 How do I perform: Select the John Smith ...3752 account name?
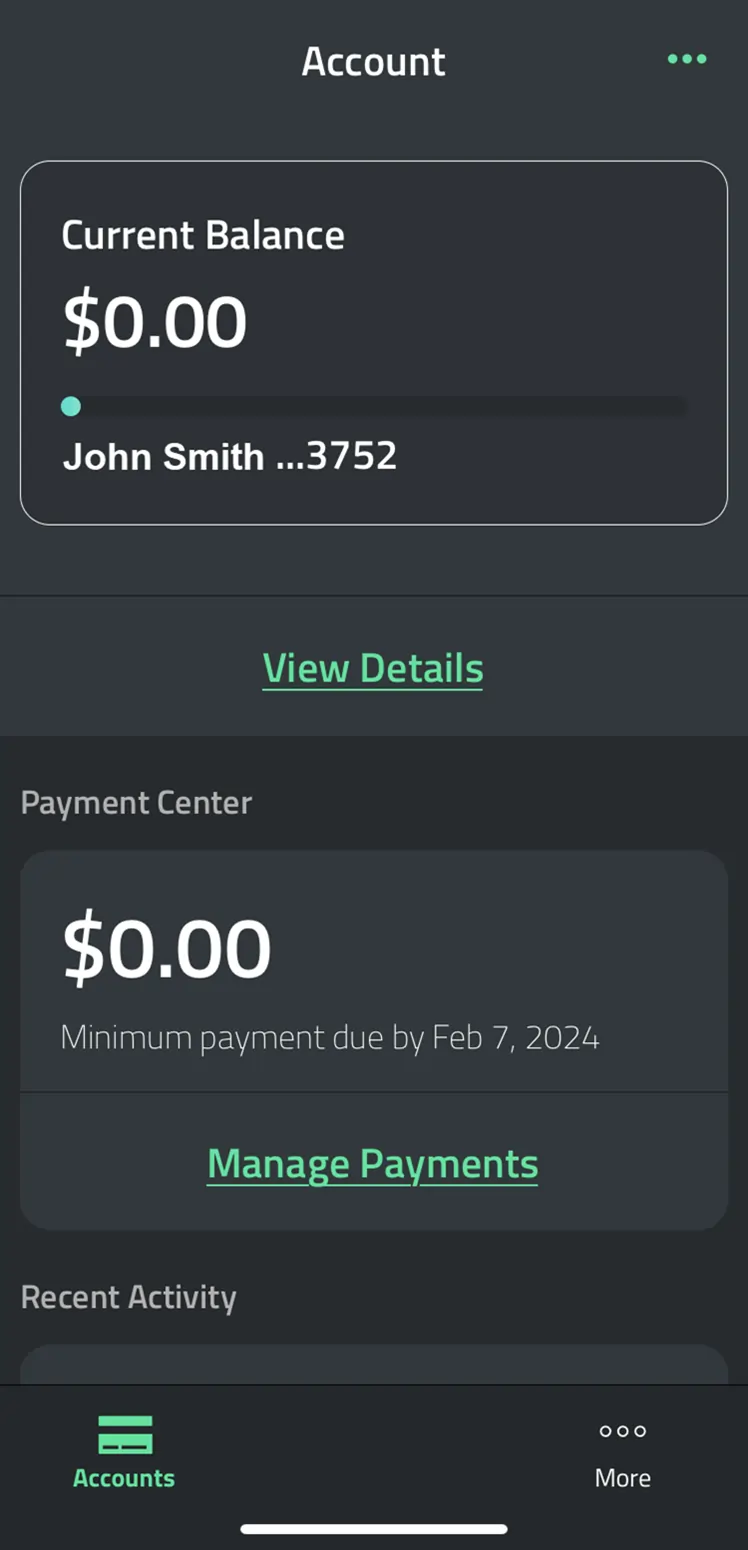[x=230, y=457]
